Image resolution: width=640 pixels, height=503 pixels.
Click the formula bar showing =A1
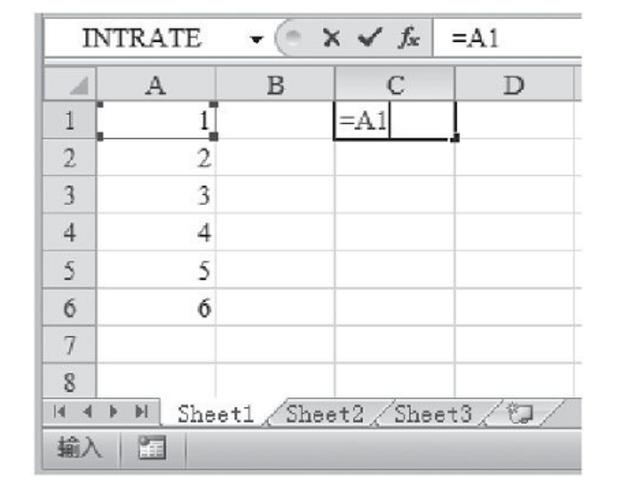pyautogui.click(x=510, y=39)
